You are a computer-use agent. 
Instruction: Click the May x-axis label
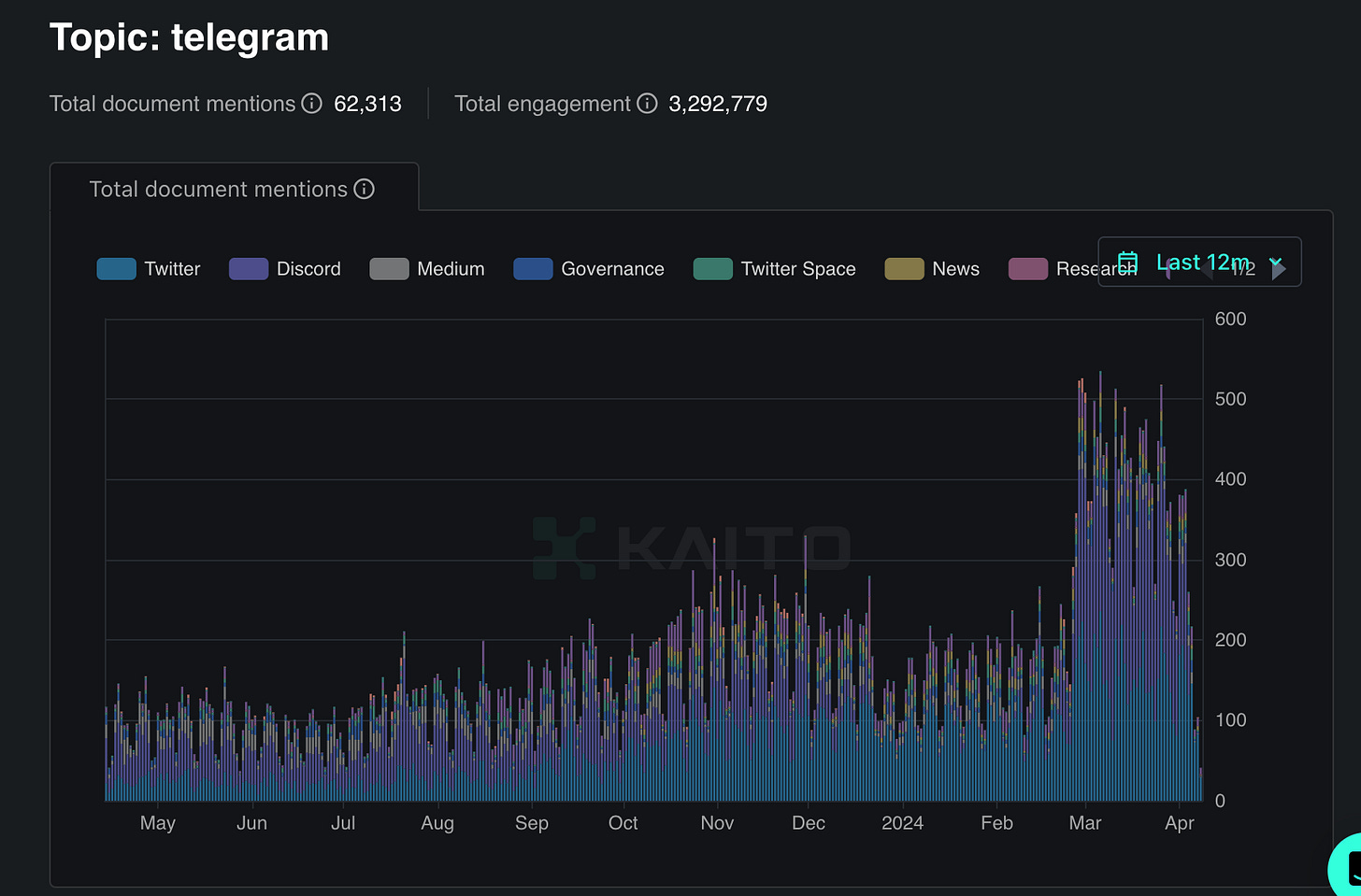click(157, 823)
